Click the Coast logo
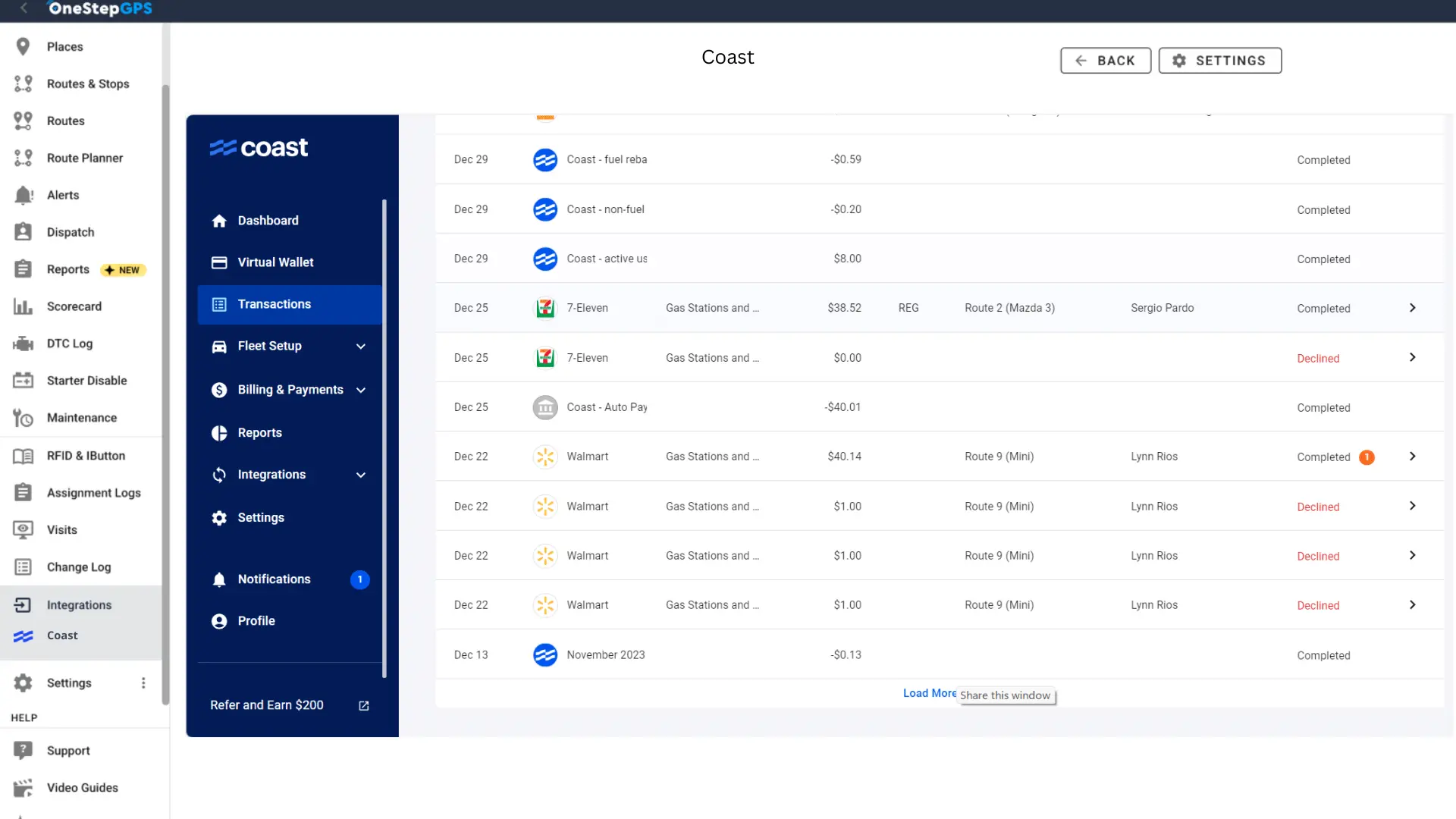Image resolution: width=1456 pixels, height=819 pixels. [x=259, y=147]
